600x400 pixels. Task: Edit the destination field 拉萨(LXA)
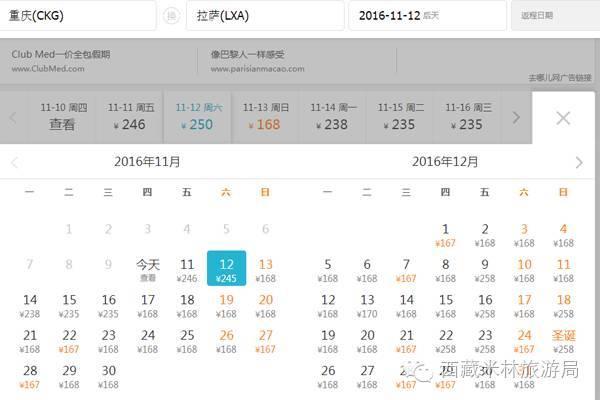pos(263,16)
